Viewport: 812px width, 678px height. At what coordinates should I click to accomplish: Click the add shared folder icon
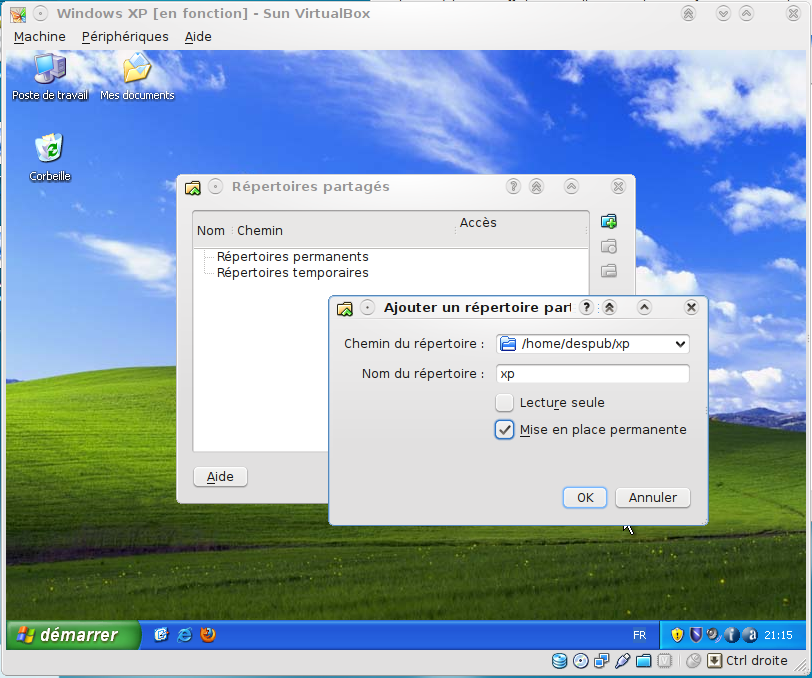click(608, 221)
